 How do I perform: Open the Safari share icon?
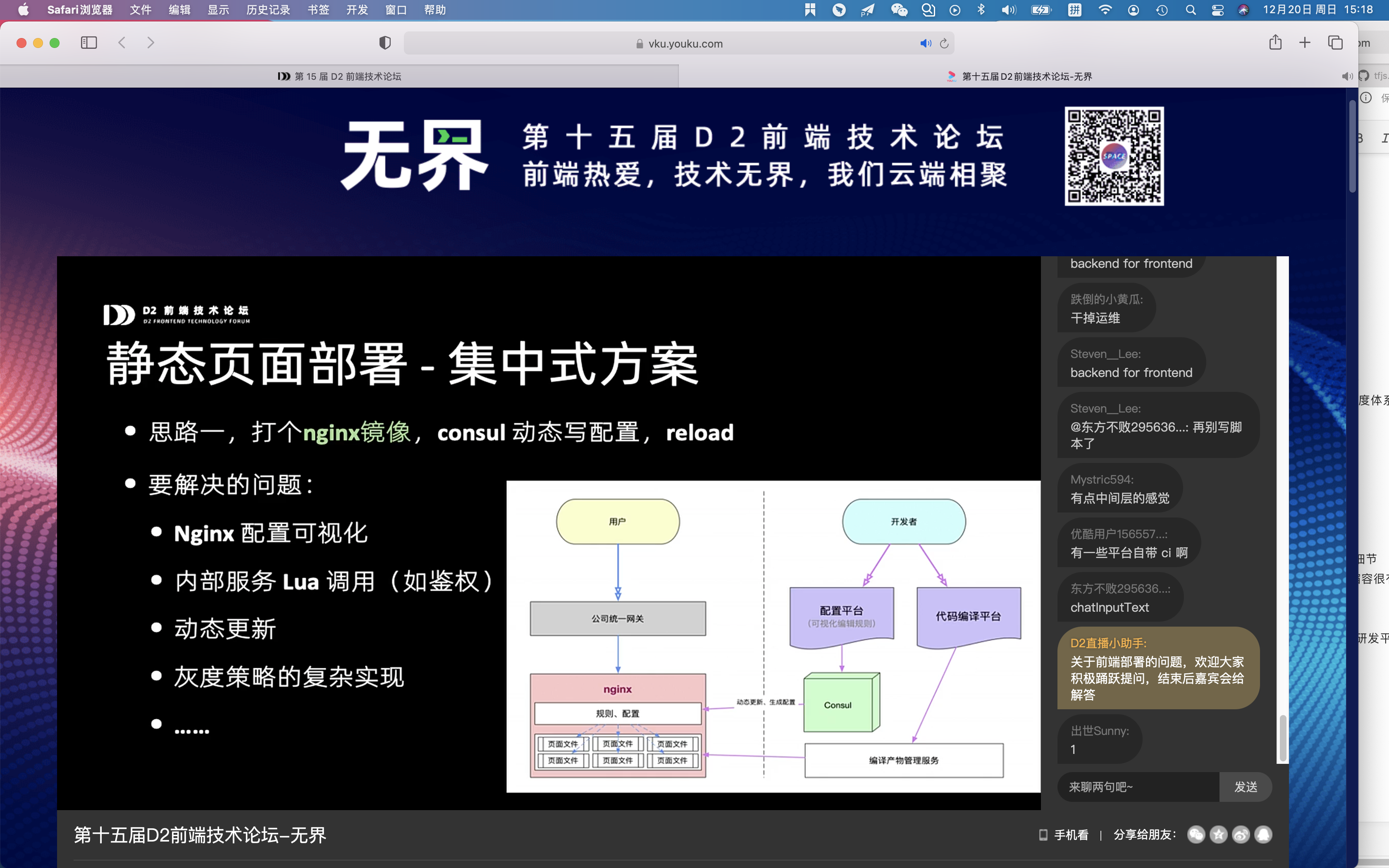[x=1275, y=43]
